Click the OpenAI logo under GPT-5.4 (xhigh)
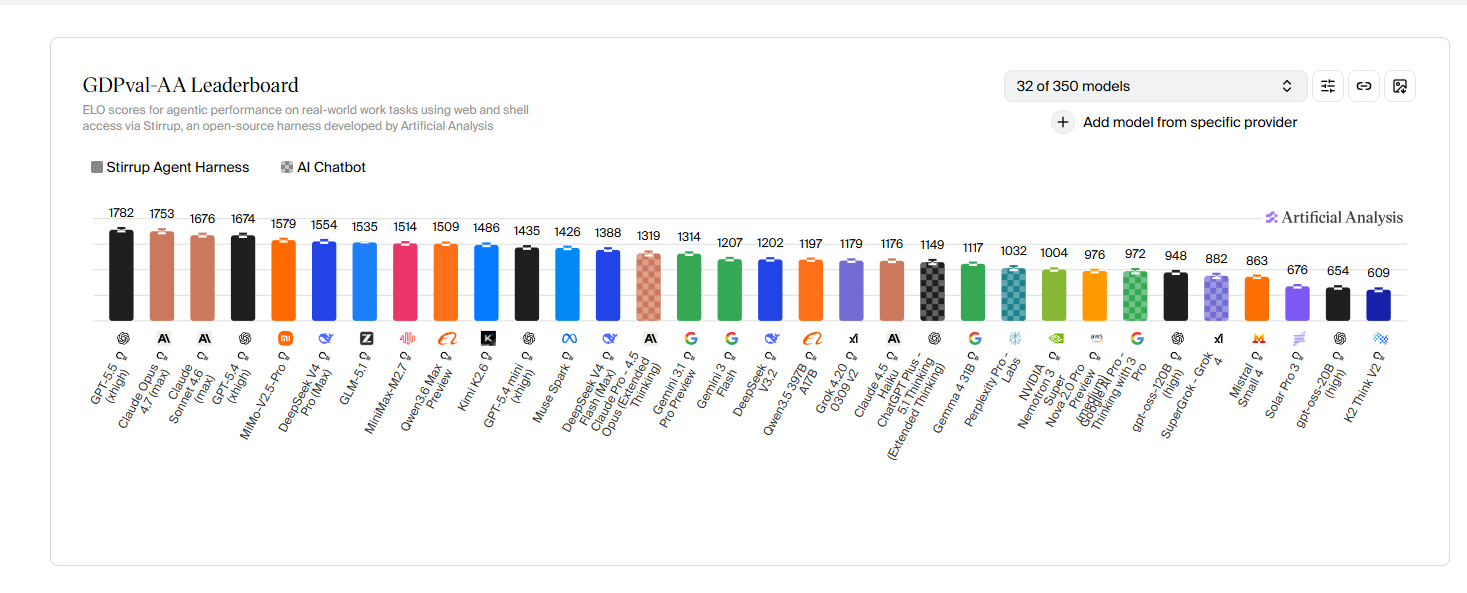The width and height of the screenshot is (1467, 593). point(245,338)
